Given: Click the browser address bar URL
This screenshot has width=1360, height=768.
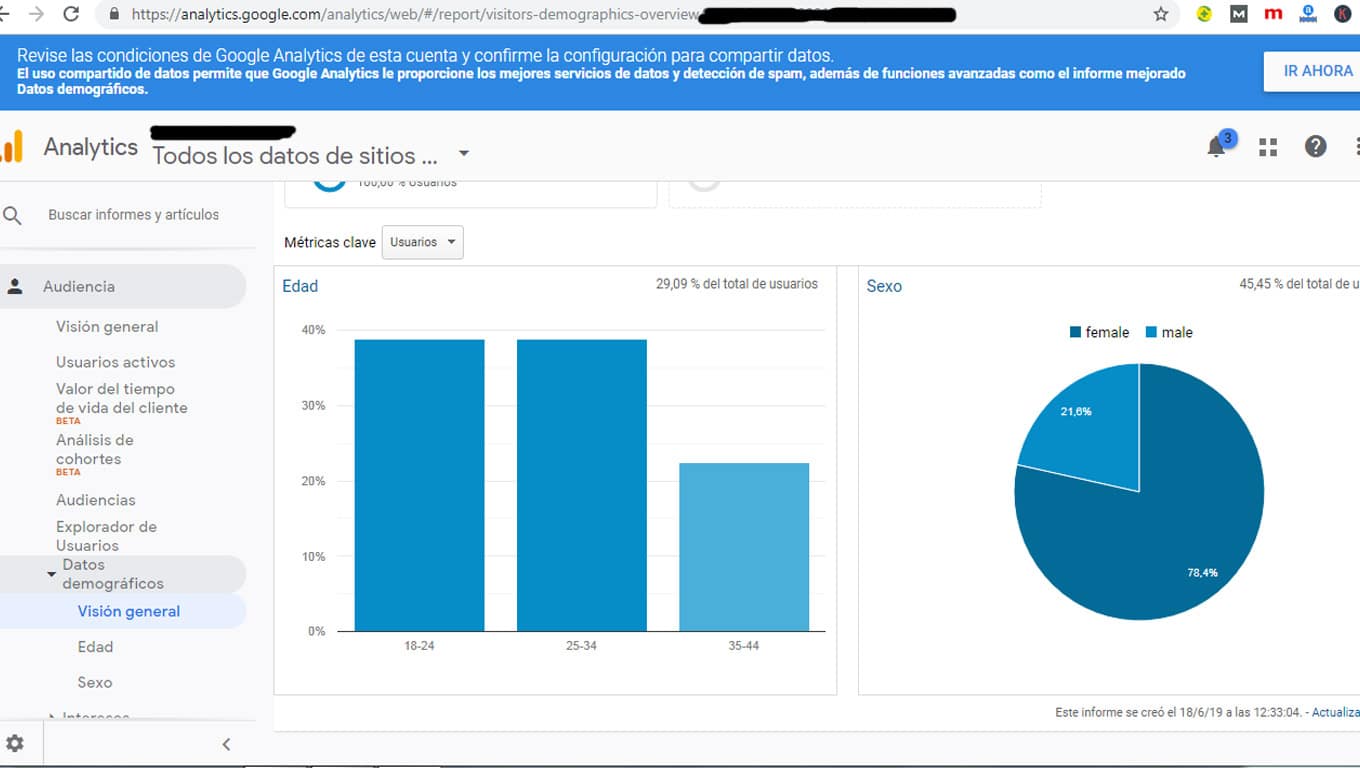Looking at the screenshot, I should pyautogui.click(x=415, y=15).
